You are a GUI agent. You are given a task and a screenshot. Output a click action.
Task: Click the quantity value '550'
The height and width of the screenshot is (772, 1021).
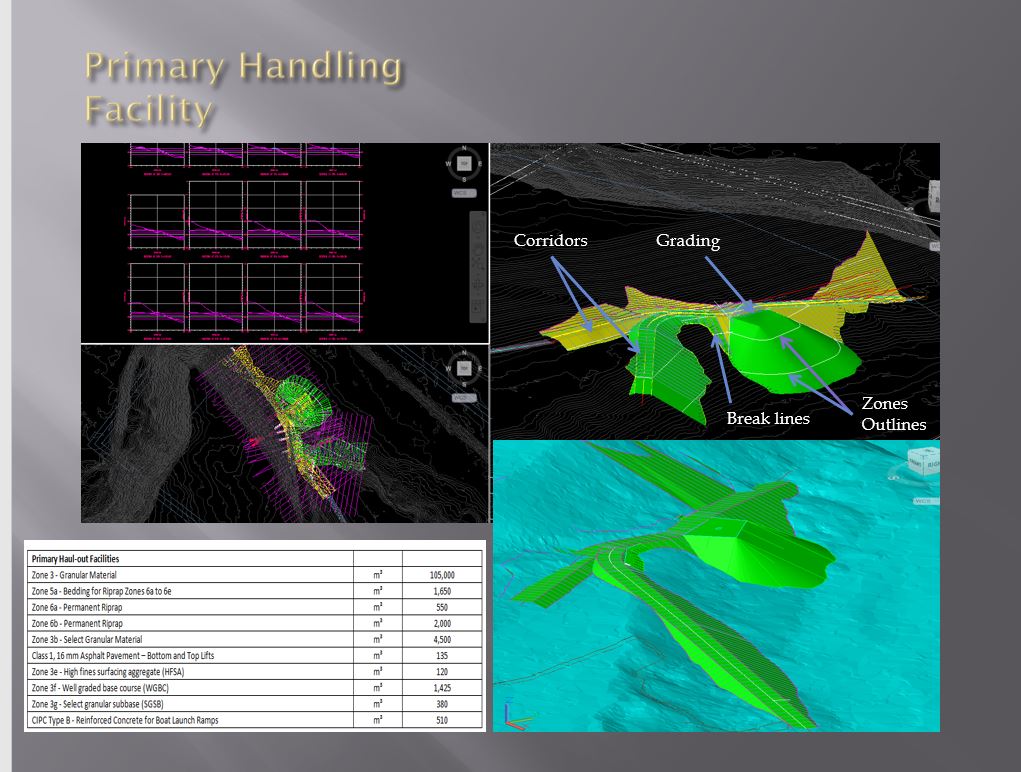[x=442, y=607]
